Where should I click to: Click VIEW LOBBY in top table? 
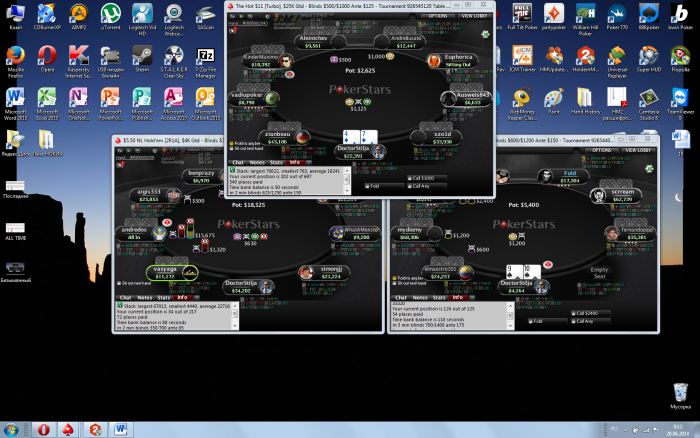point(474,16)
